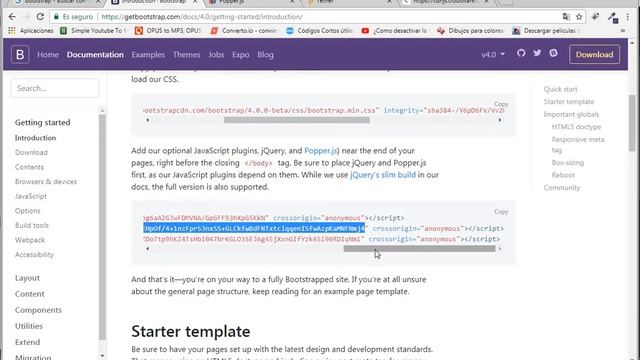Open JavaScript in sidebar
The width and height of the screenshot is (640, 360).
coord(31,196)
